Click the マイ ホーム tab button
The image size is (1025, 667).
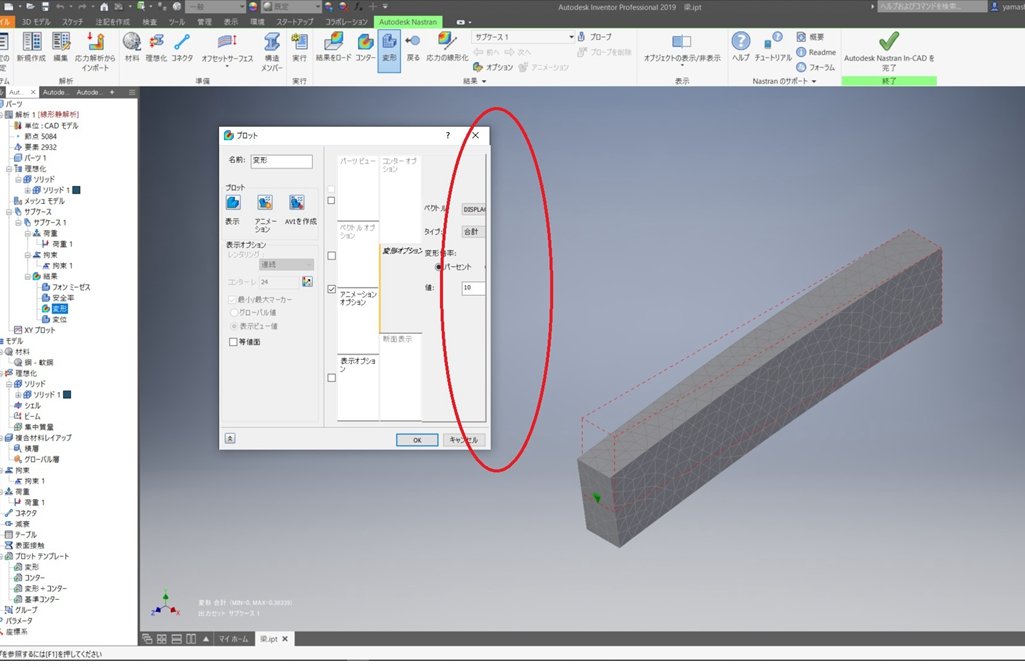233,639
